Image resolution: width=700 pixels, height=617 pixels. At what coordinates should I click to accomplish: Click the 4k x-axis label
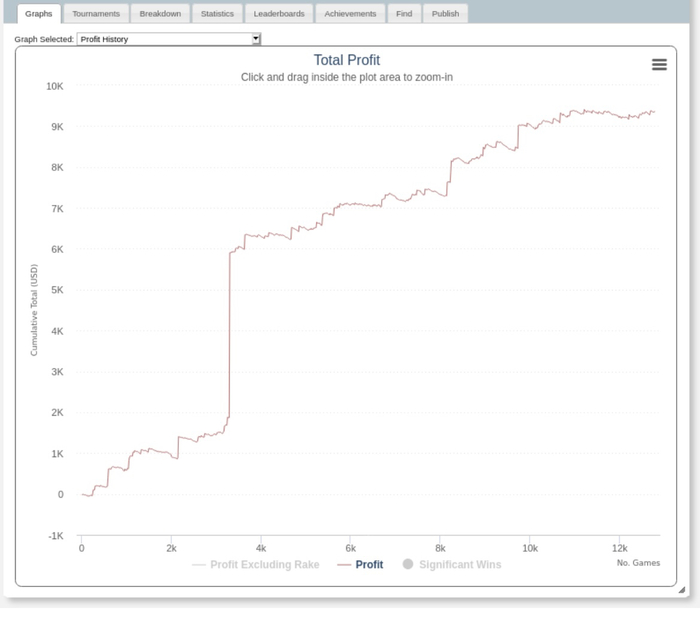tap(261, 548)
